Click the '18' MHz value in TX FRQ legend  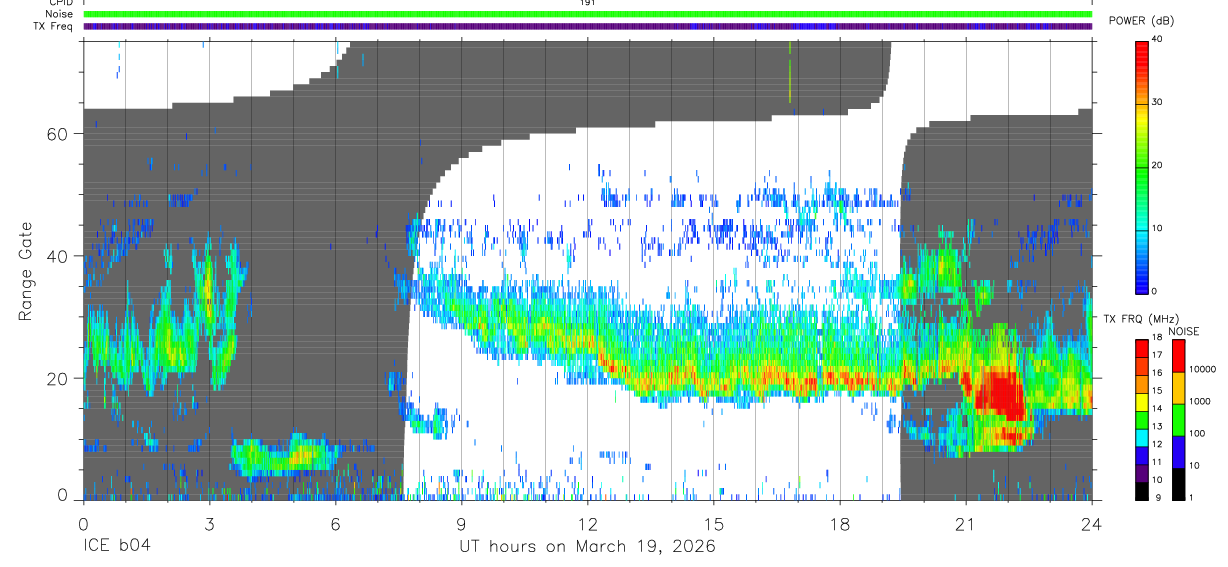click(1158, 339)
